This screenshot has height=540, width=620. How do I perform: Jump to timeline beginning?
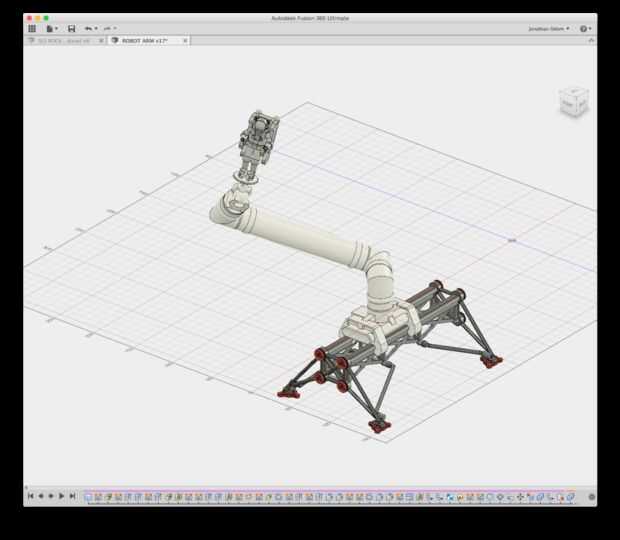tap(30, 496)
